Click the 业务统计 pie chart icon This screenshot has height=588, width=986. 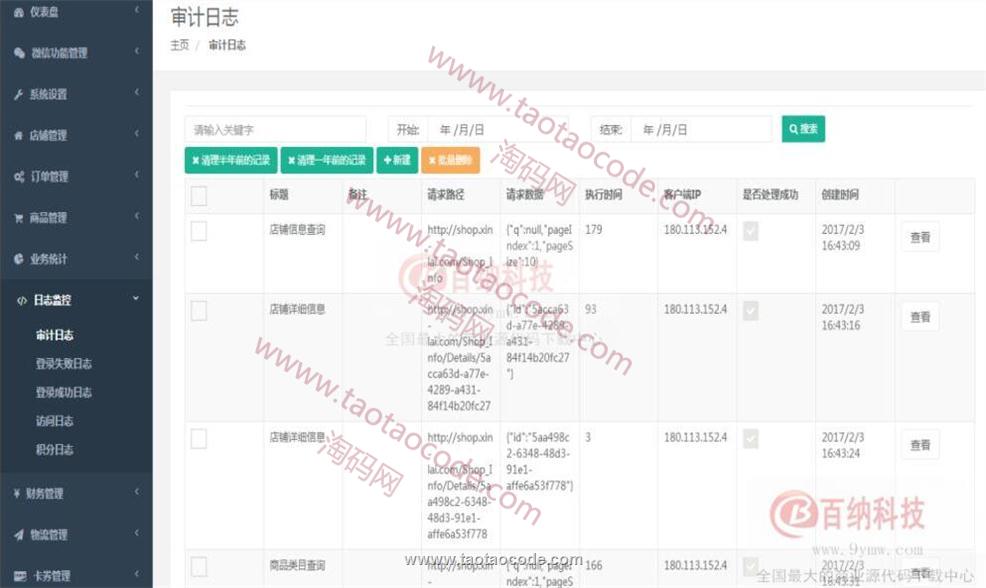click(18, 259)
